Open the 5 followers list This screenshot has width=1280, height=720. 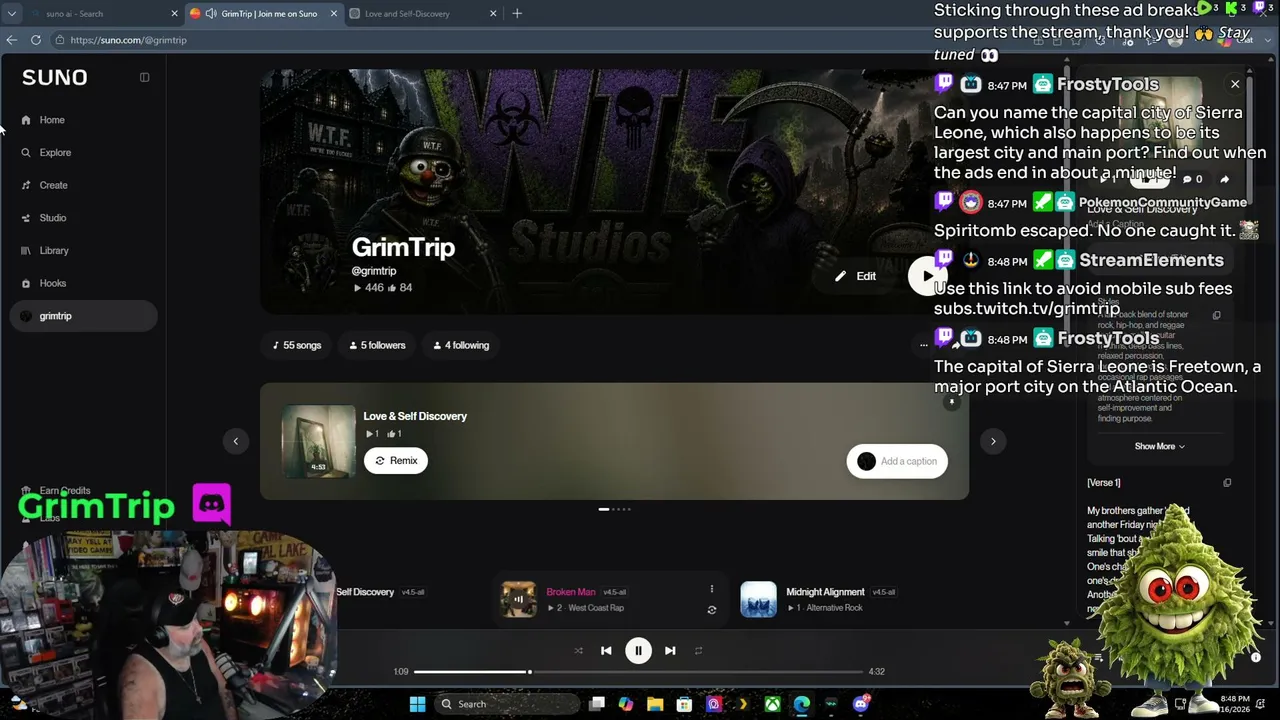[x=377, y=345]
